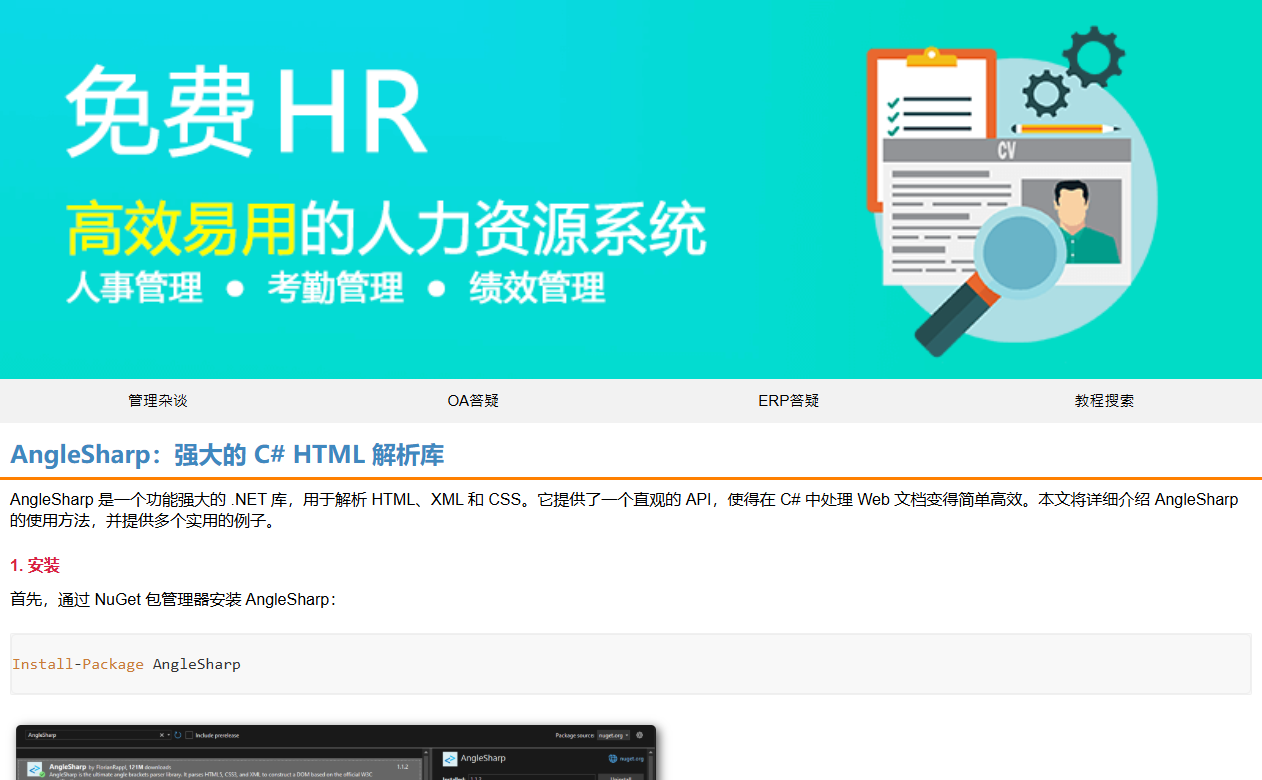The height and width of the screenshot is (780, 1262).
Task: Open the Package source nuget.org dropdown
Action: pos(613,735)
